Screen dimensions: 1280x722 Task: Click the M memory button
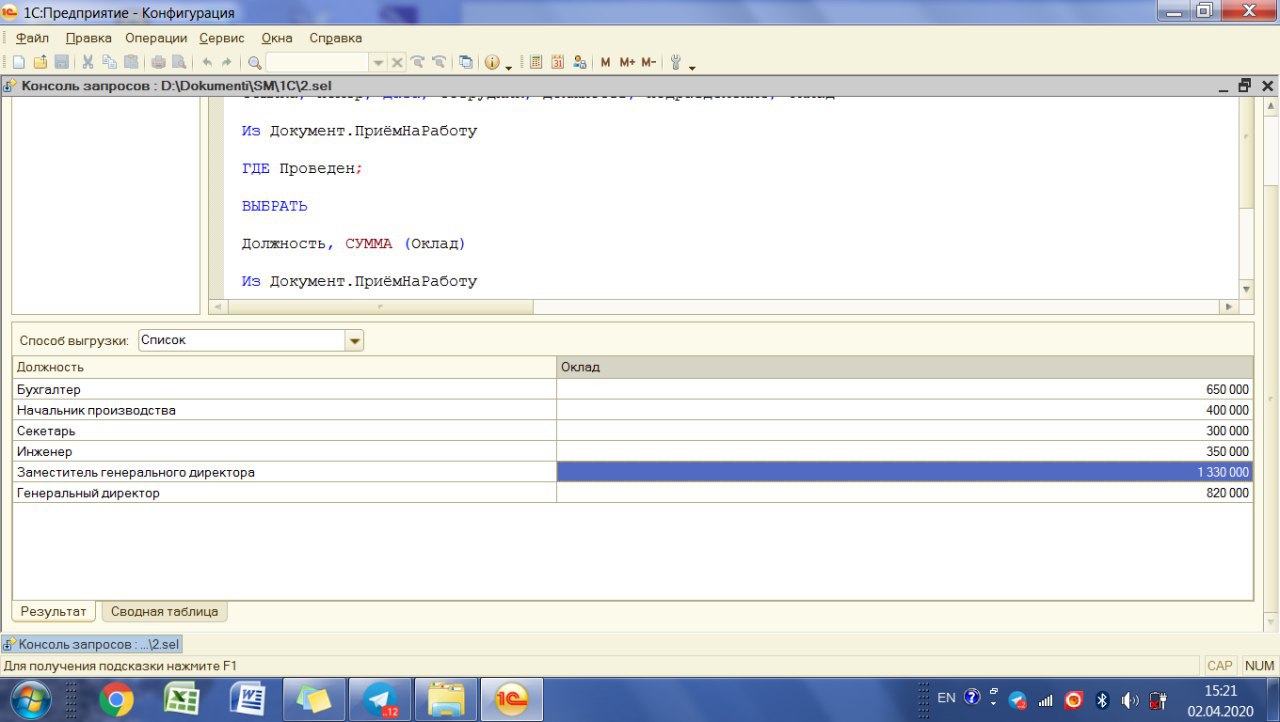[605, 62]
